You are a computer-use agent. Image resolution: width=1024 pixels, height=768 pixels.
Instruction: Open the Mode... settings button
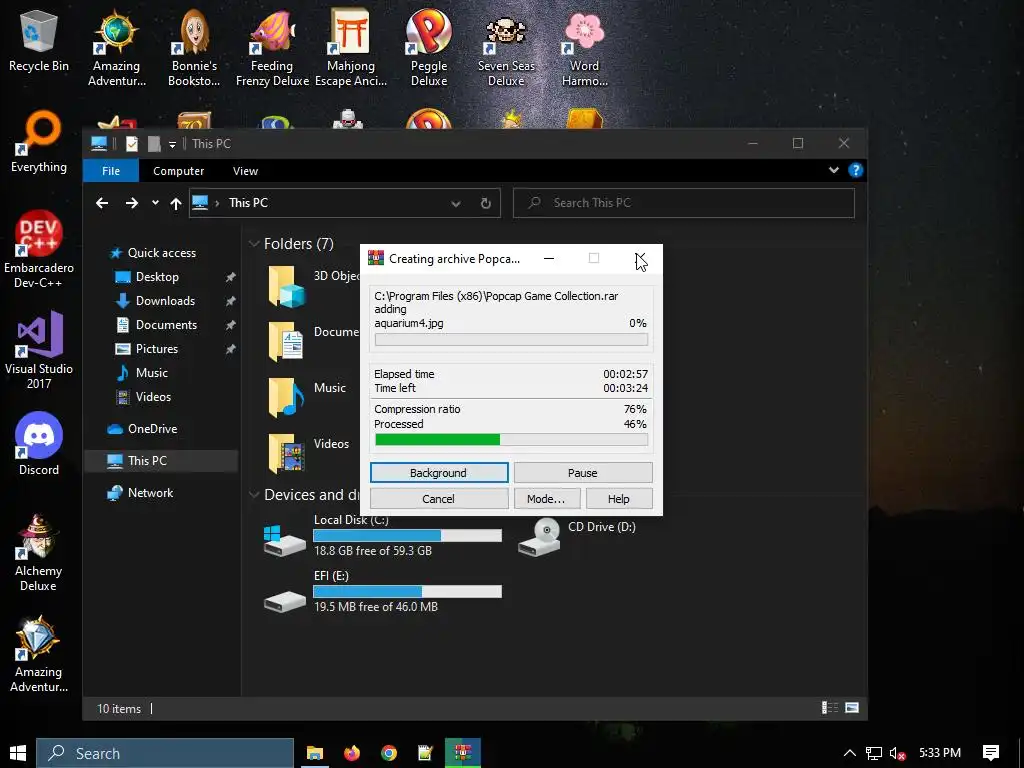[545, 499]
